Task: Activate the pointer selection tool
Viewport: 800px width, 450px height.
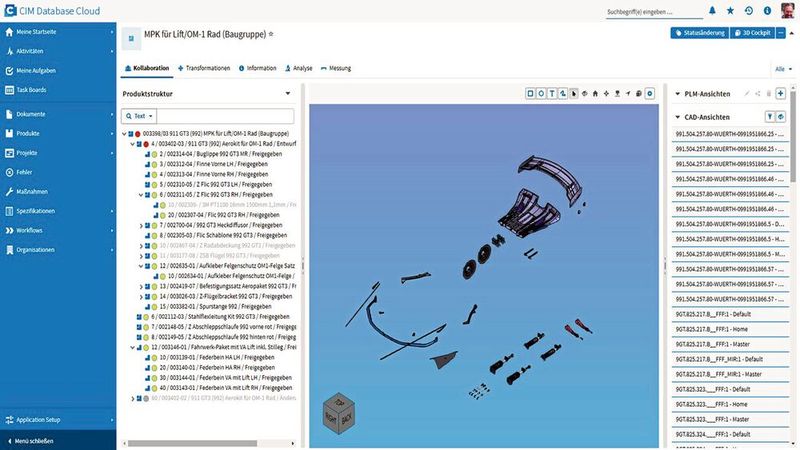Action: [x=573, y=93]
